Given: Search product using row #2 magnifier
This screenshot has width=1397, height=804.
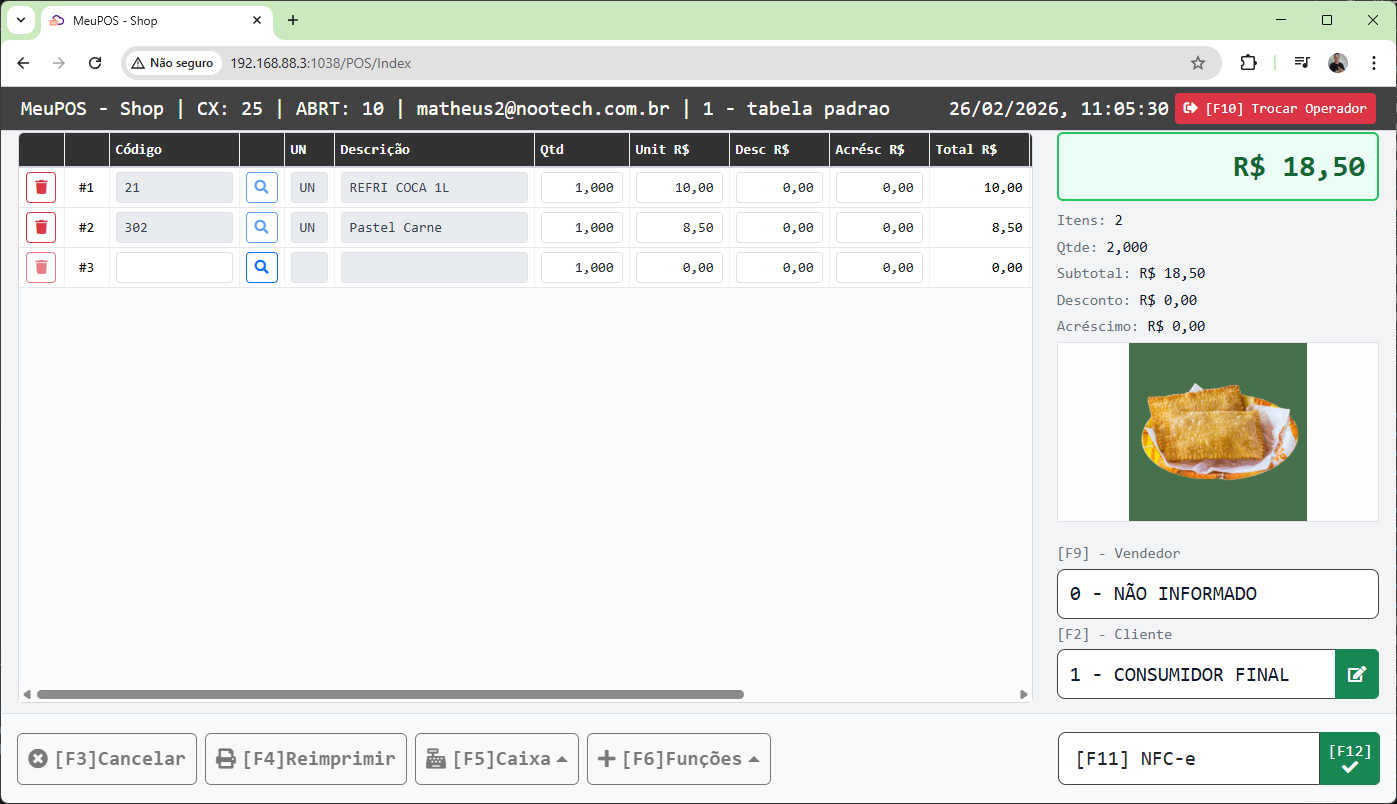Looking at the screenshot, I should pos(261,228).
